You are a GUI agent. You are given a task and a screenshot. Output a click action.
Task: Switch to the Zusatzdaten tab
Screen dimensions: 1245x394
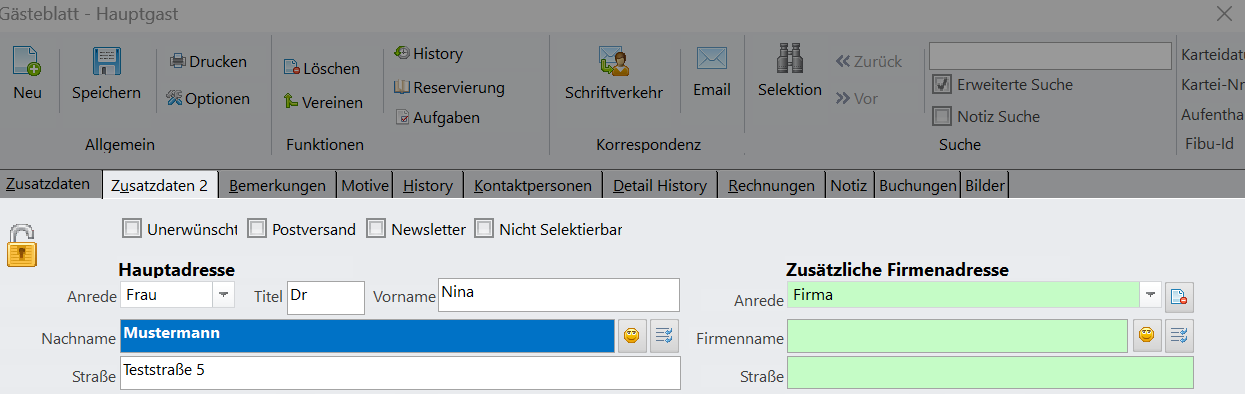(x=48, y=185)
